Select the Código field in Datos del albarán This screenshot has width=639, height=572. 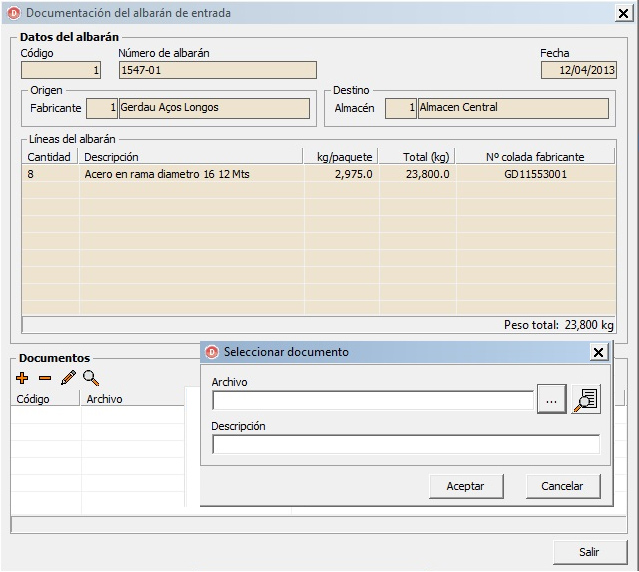(61, 70)
